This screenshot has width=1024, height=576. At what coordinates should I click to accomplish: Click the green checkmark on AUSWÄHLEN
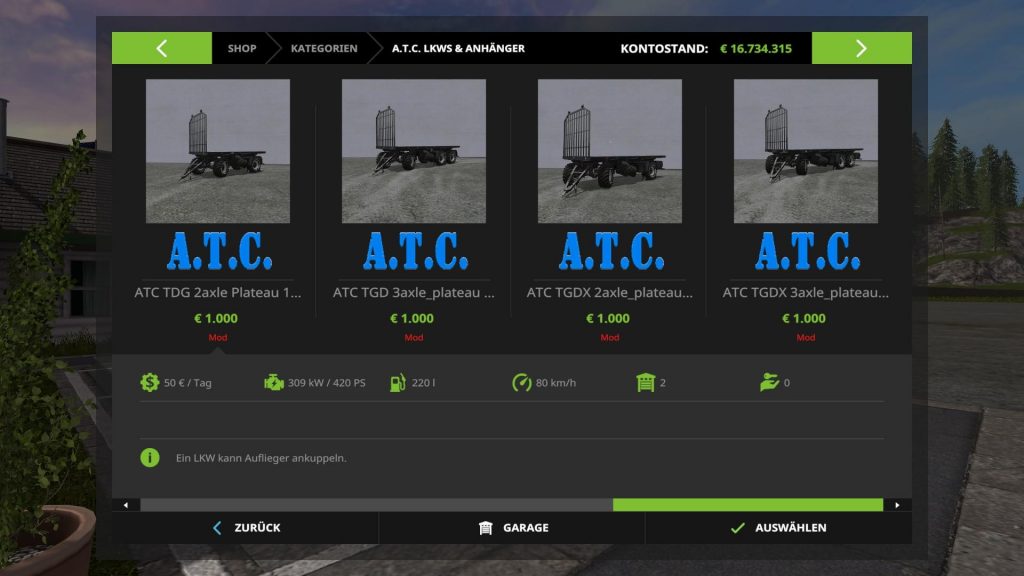pyautogui.click(x=740, y=527)
